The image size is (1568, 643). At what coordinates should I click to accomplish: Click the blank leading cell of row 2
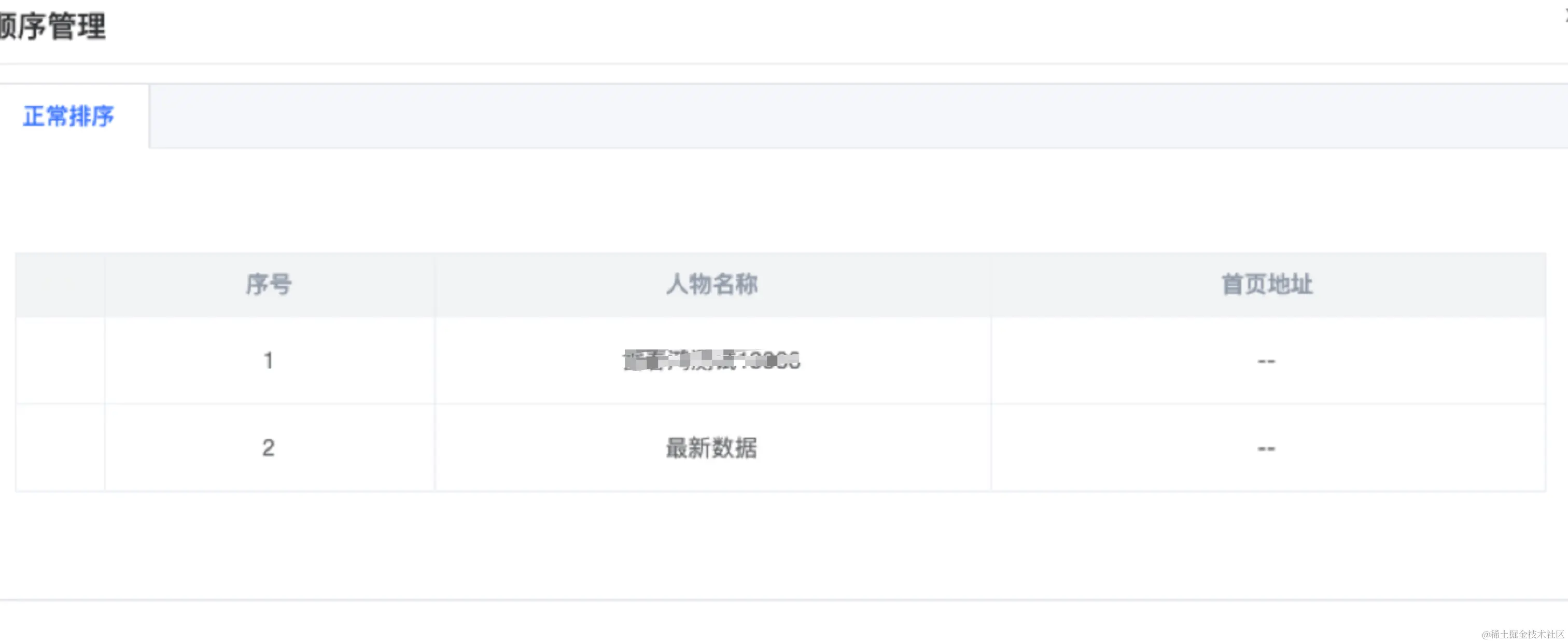tap(60, 448)
